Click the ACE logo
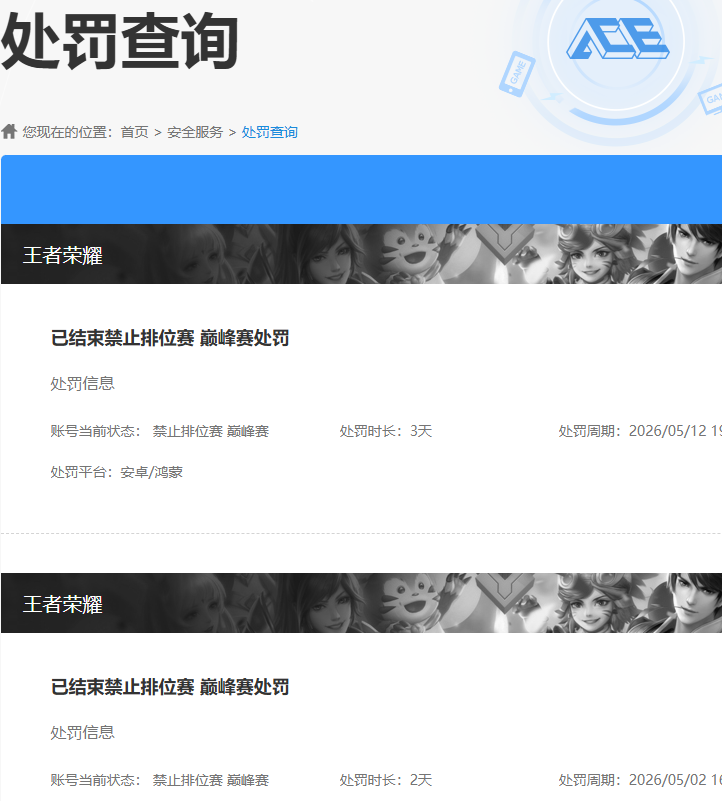The image size is (722, 801). [617, 39]
